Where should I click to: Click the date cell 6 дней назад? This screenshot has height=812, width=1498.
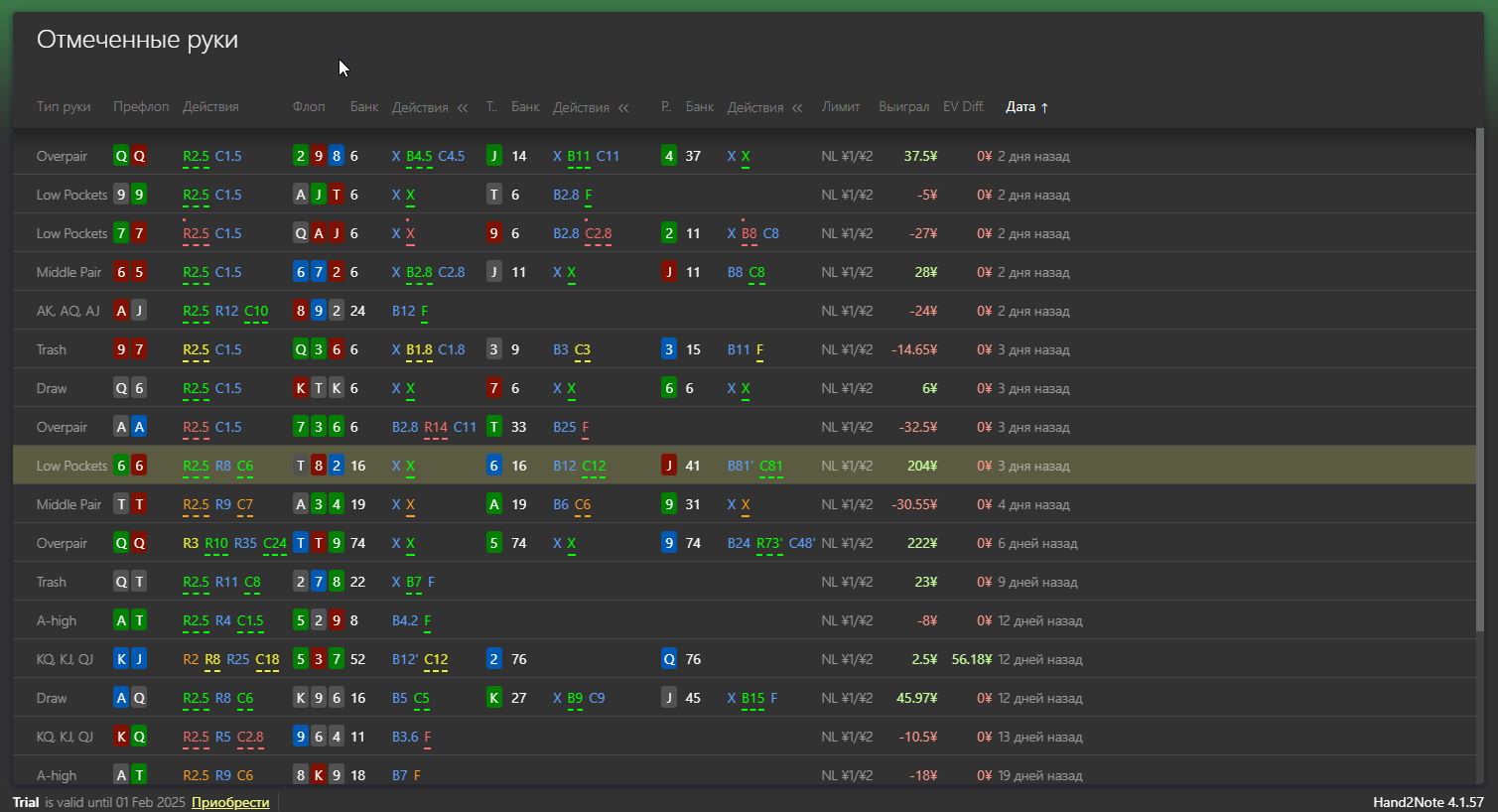[1037, 543]
